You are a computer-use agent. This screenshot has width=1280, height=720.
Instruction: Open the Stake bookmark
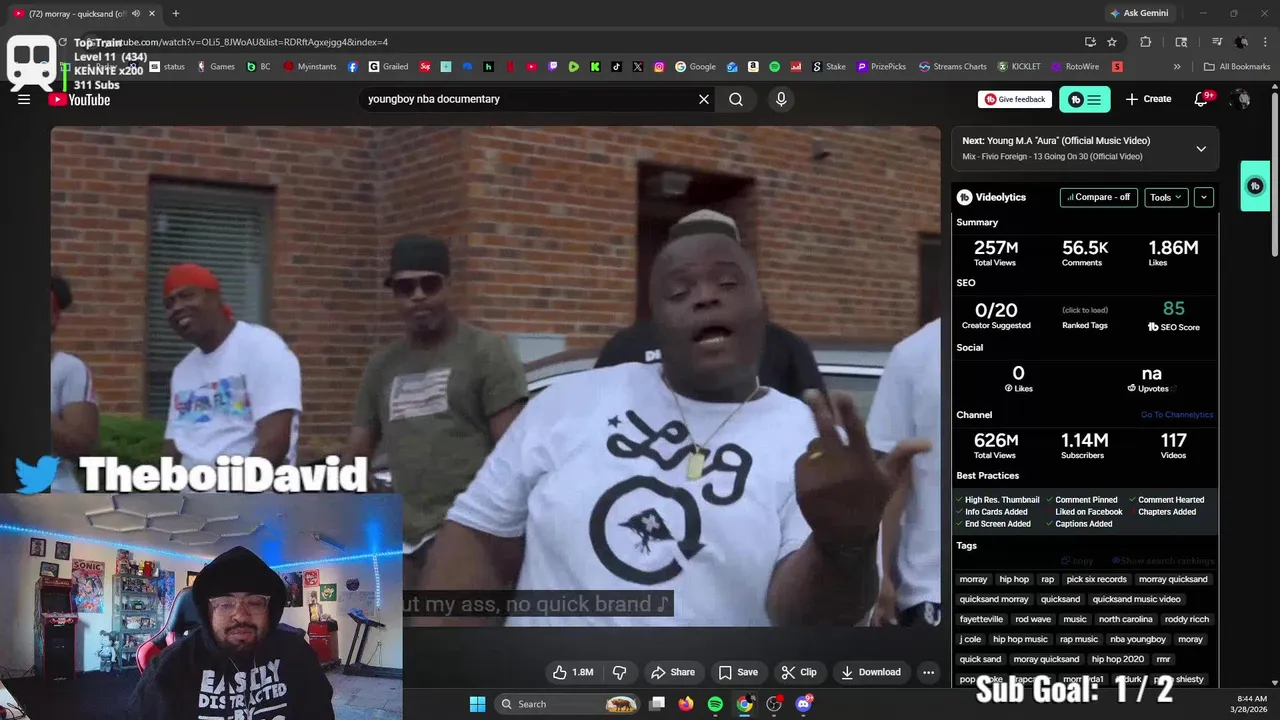(x=829, y=67)
